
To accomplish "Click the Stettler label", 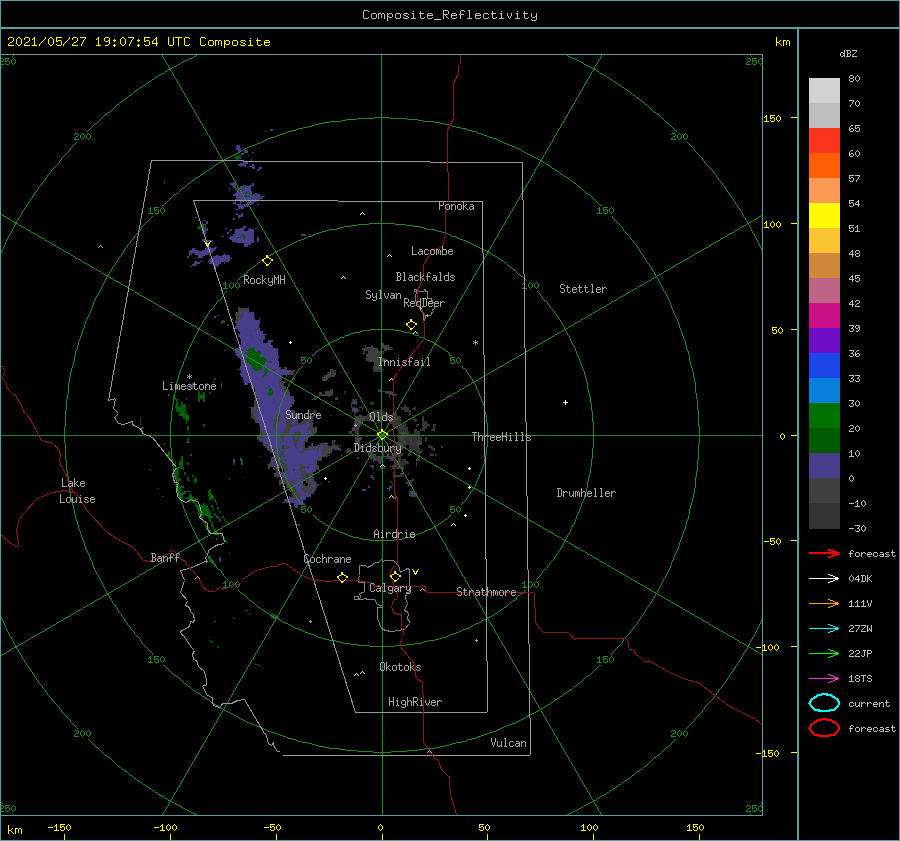I will (x=583, y=289).
